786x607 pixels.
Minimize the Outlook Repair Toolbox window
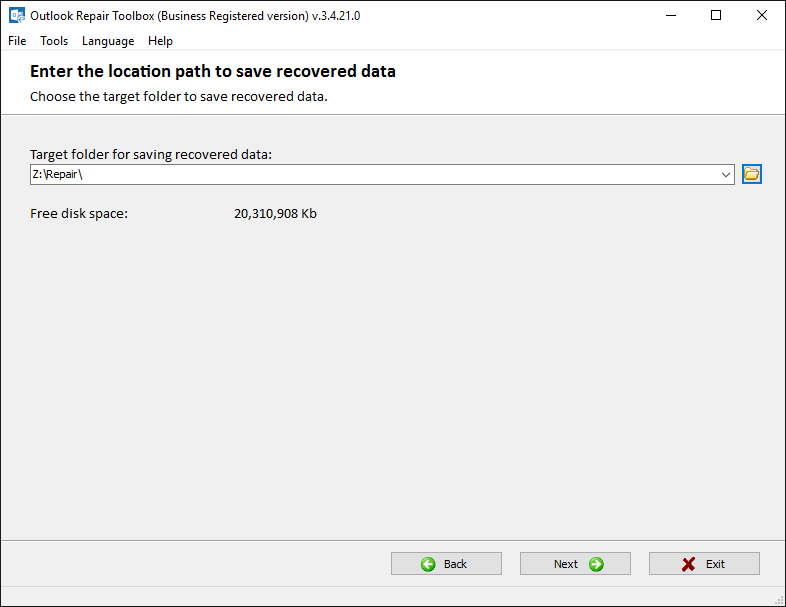click(671, 16)
